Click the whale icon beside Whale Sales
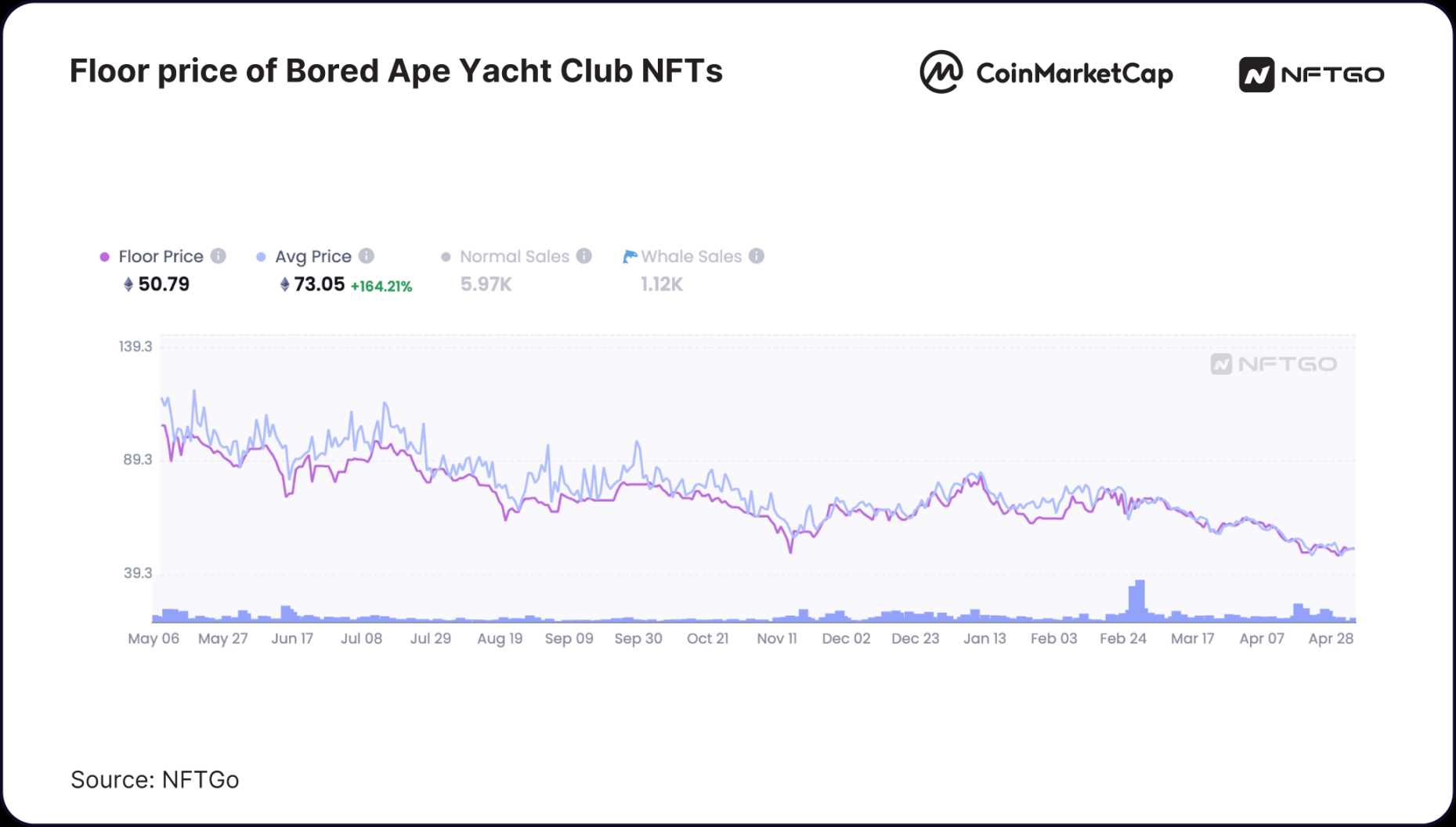Viewport: 1456px width, 827px height. point(630,256)
